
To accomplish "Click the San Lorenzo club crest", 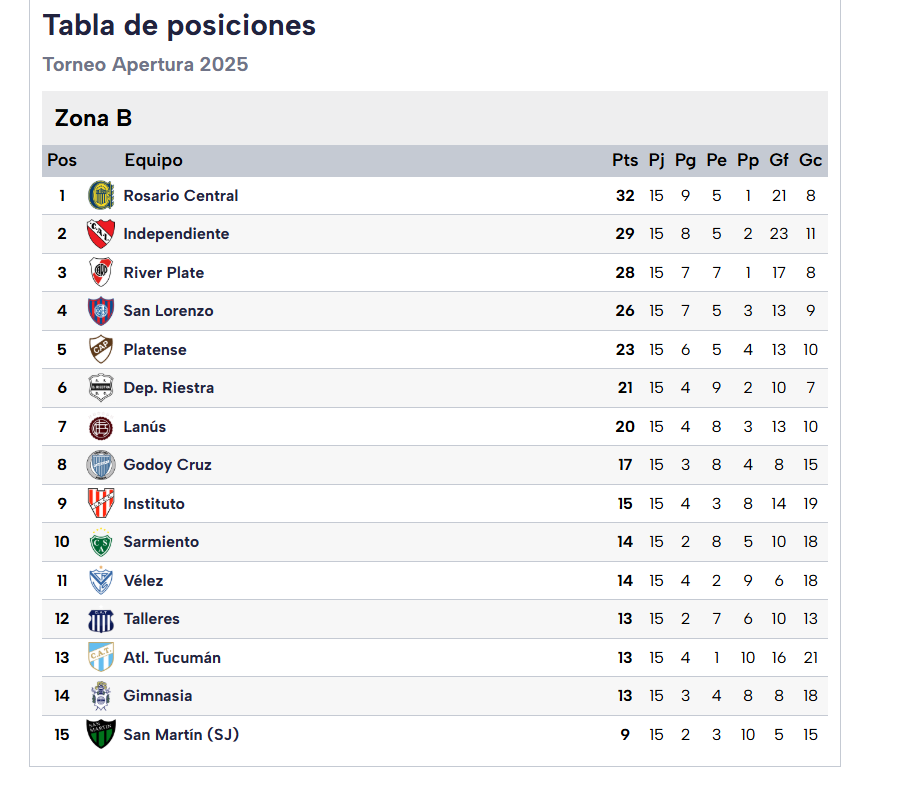I will [x=101, y=311].
